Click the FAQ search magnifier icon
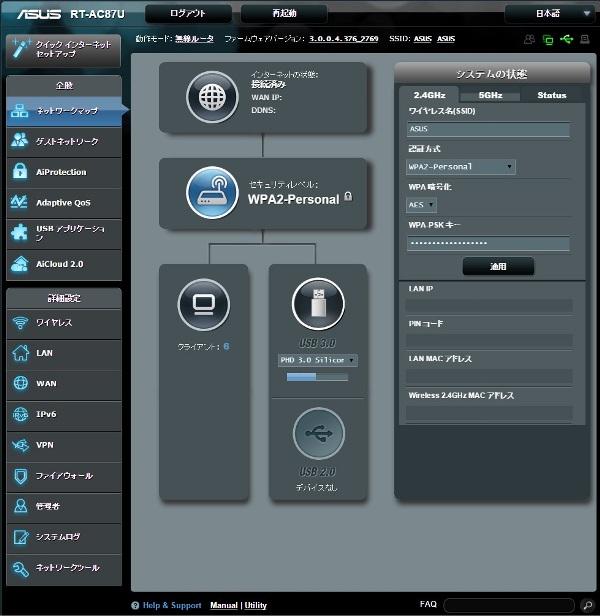 pyautogui.click(x=588, y=605)
